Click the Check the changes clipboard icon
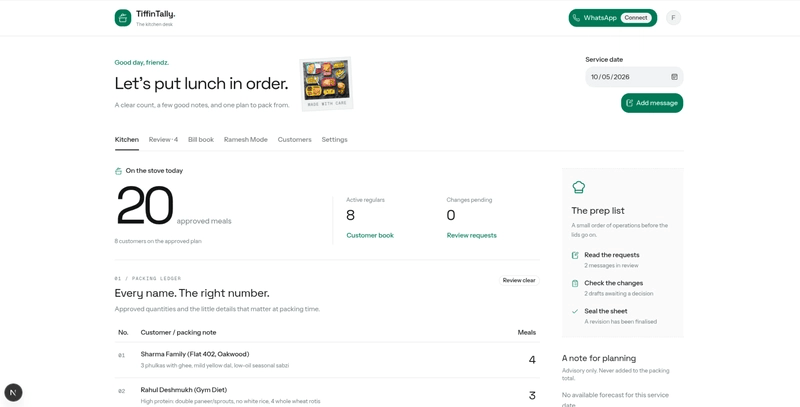 575,283
